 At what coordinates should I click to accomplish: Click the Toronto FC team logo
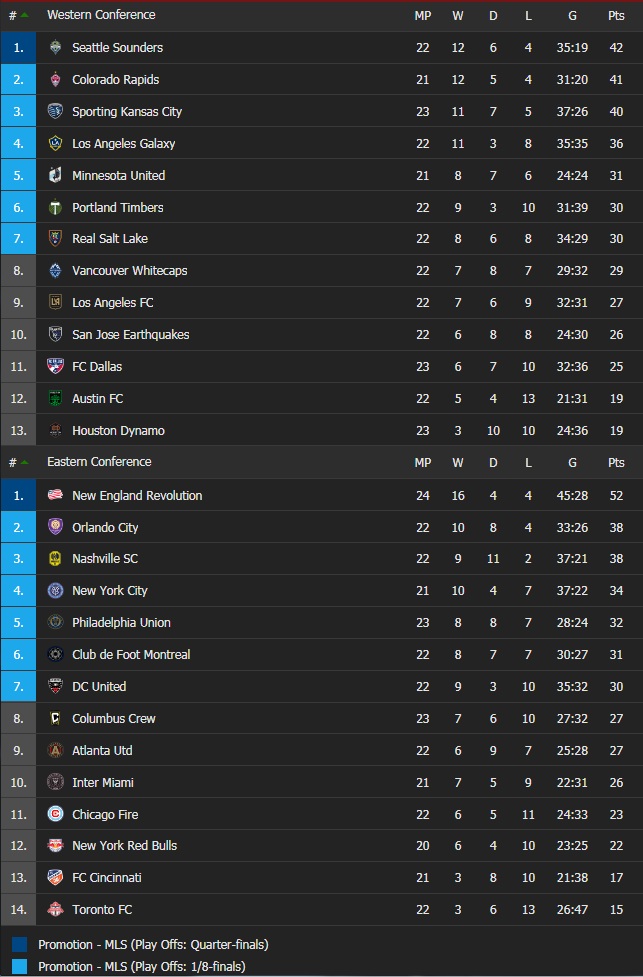[55, 910]
